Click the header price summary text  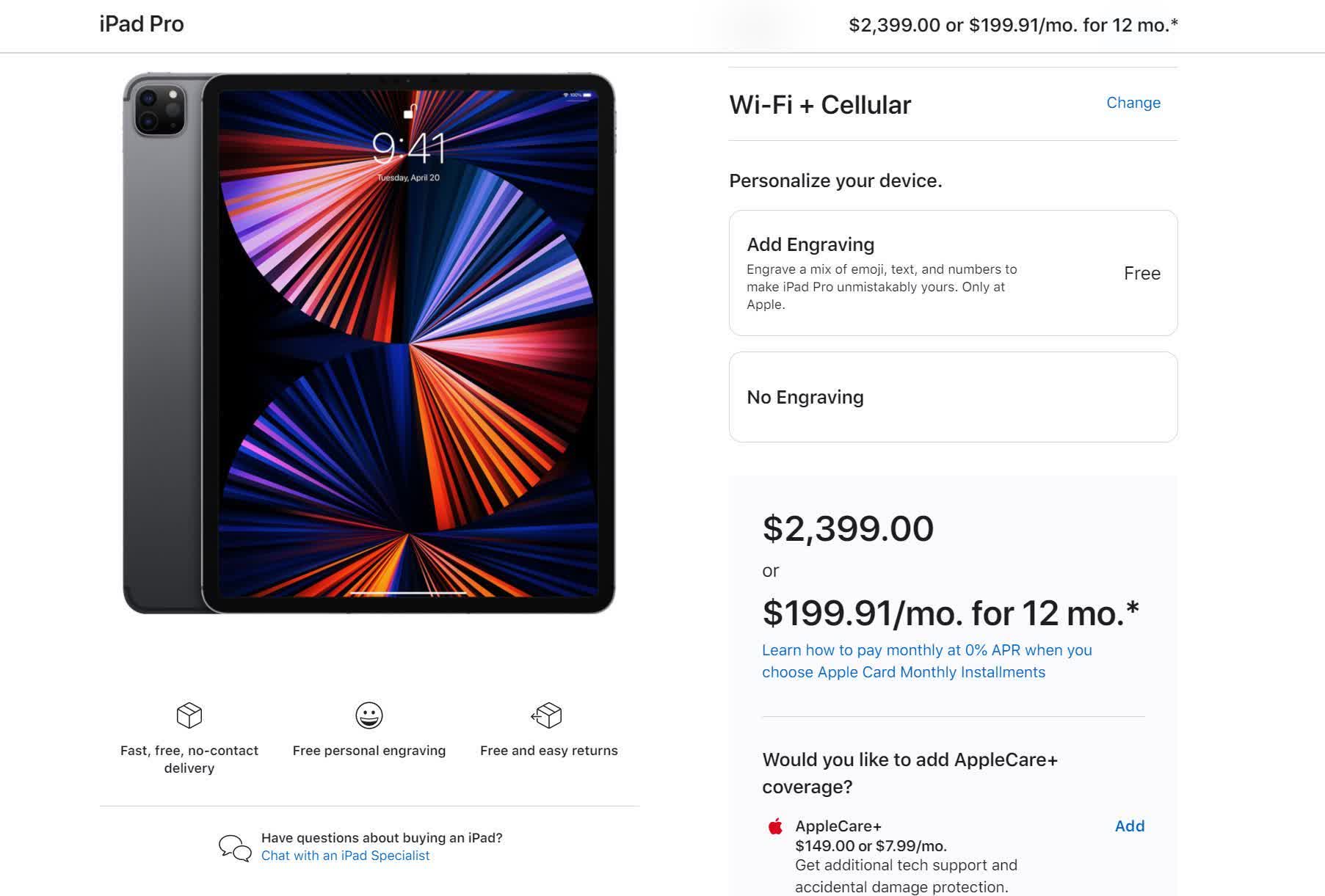pos(1013,25)
